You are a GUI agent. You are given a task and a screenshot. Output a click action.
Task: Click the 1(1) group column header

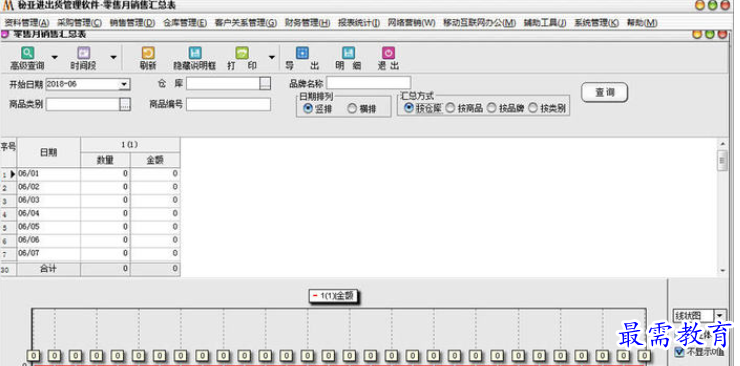(130, 145)
